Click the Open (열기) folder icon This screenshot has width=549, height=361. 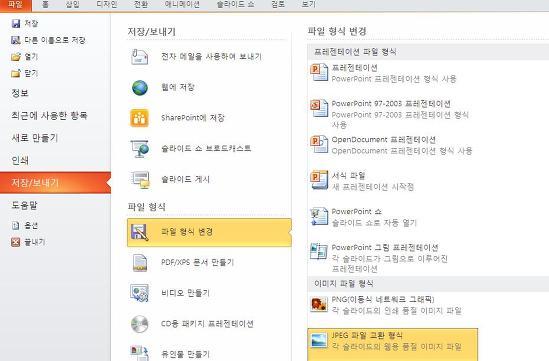16,57
